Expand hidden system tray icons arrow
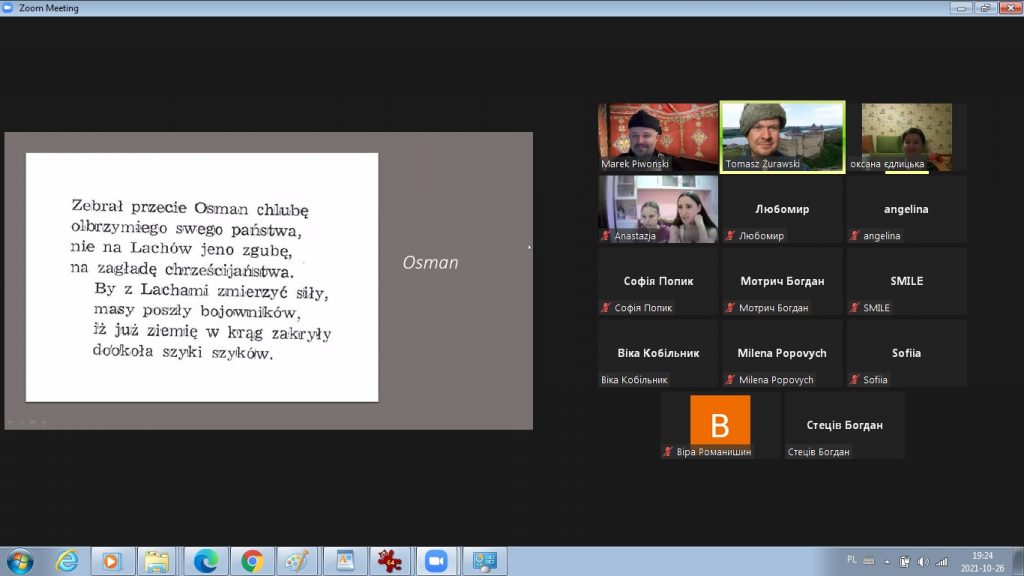This screenshot has height=576, width=1024. (x=886, y=561)
